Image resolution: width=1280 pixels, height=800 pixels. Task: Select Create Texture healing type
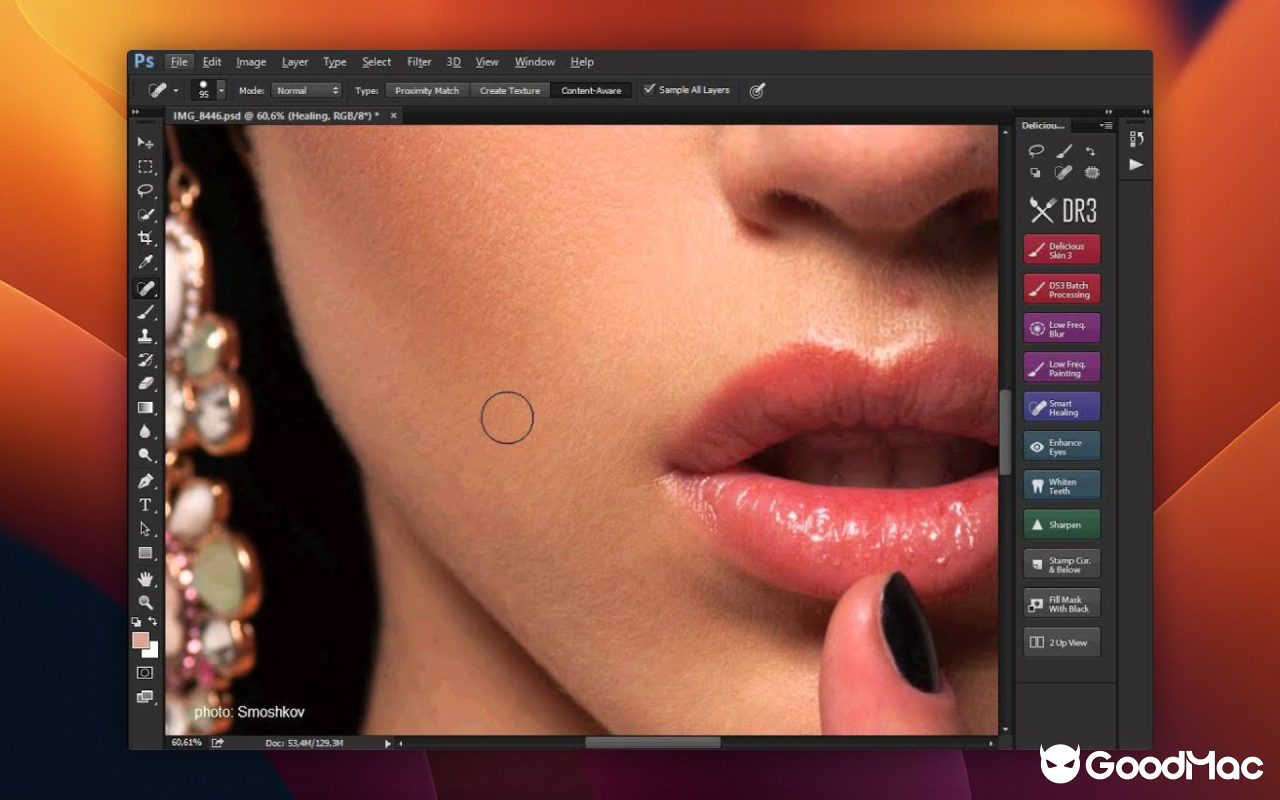pyautogui.click(x=510, y=90)
